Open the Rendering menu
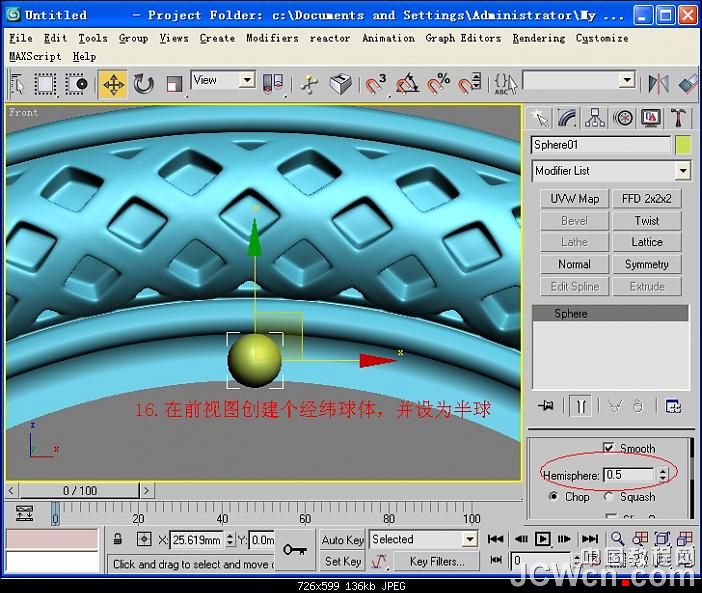The image size is (702, 593). [x=539, y=38]
